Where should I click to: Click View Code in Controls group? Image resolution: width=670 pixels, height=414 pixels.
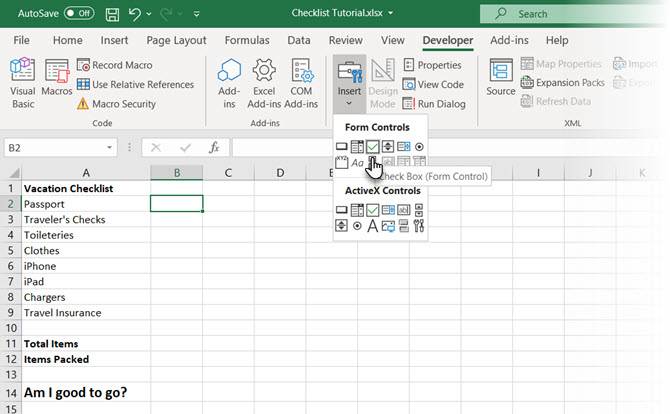tap(432, 84)
